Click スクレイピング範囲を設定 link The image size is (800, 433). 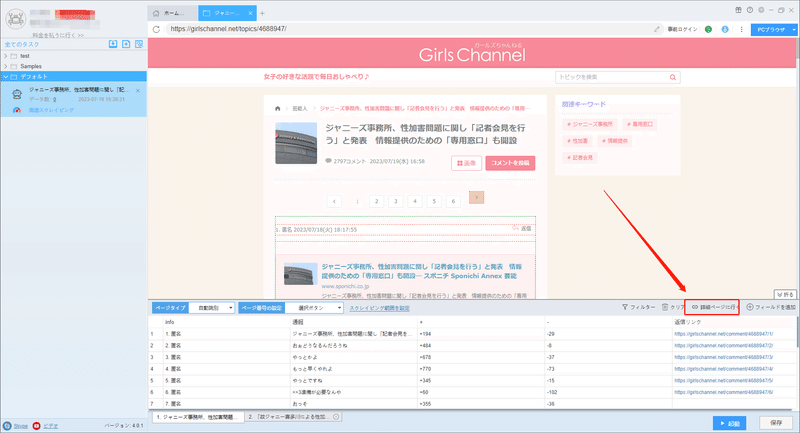point(380,308)
